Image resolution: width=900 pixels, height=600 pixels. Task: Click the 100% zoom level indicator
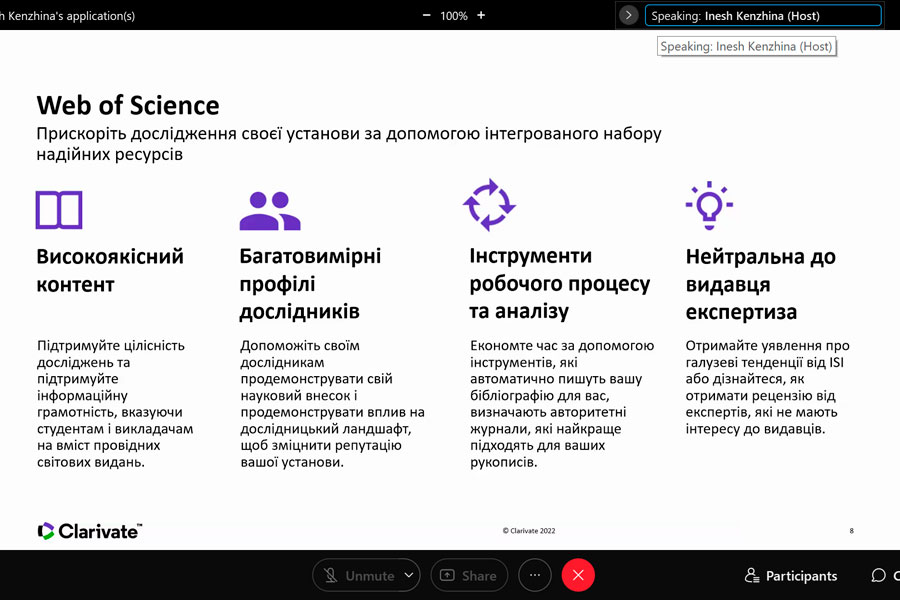pyautogui.click(x=453, y=16)
